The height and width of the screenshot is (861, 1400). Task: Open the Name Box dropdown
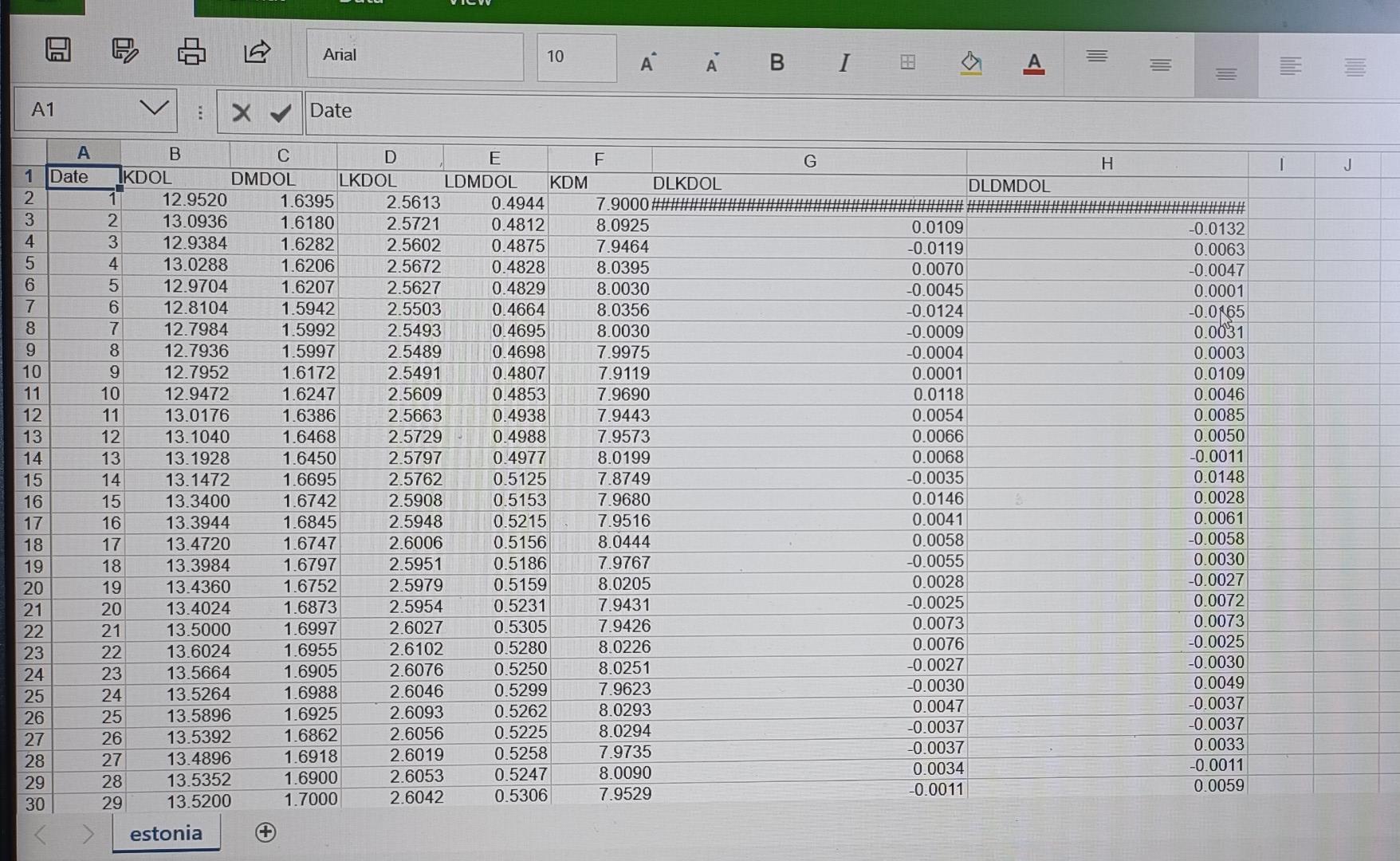tap(155, 108)
